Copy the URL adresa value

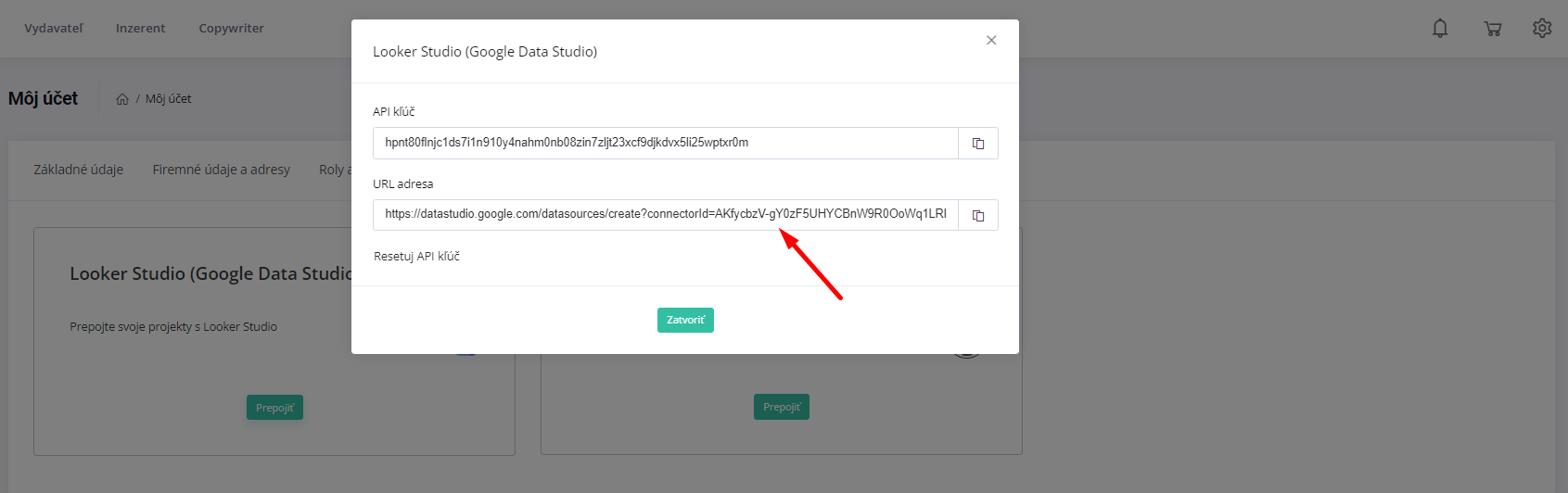pyautogui.click(x=978, y=216)
